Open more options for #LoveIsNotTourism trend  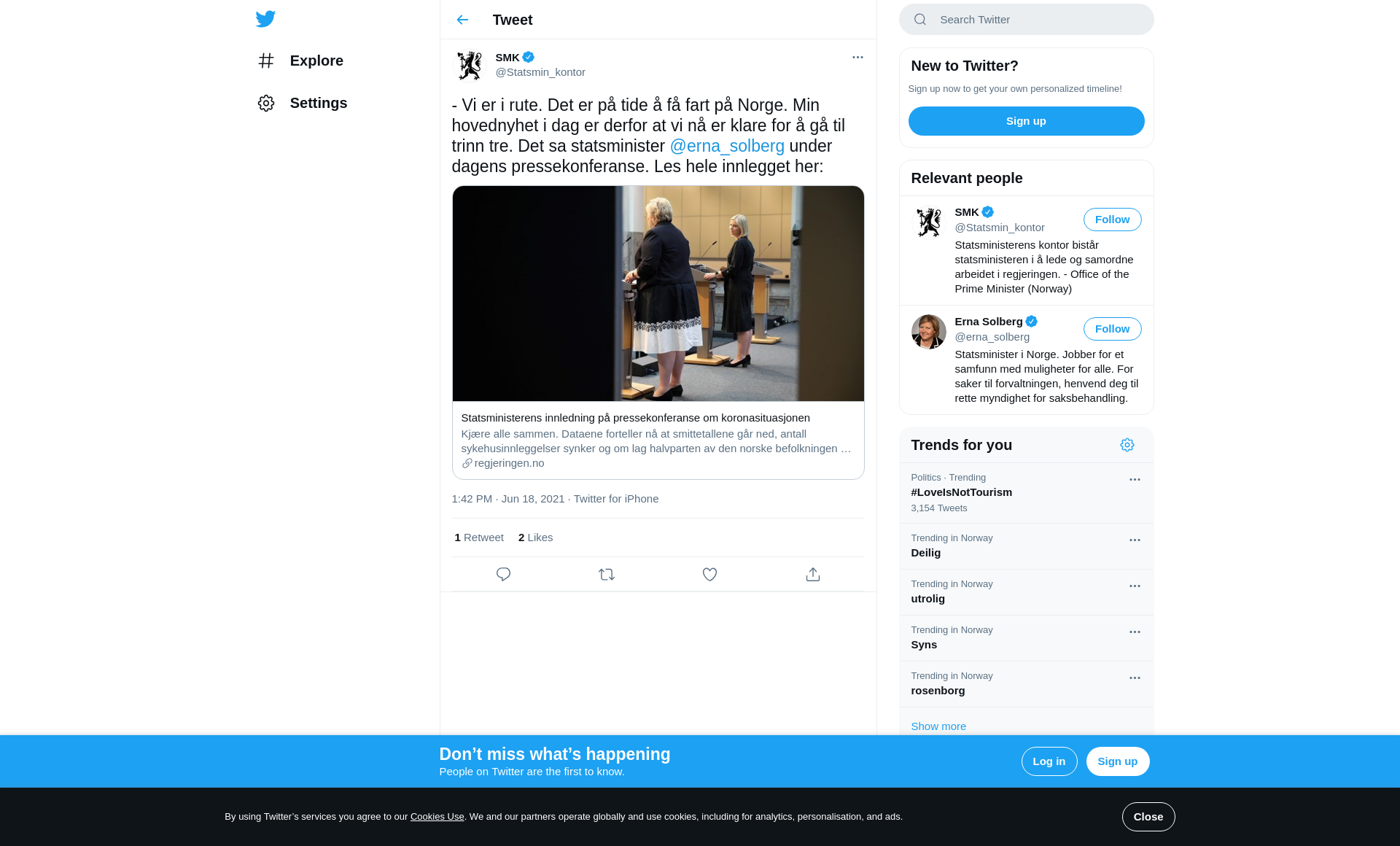tap(1135, 480)
